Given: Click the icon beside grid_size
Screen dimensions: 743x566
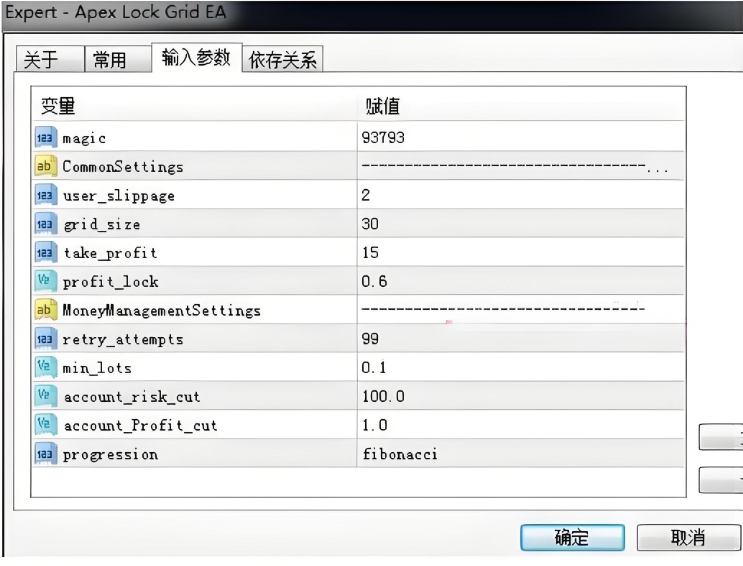Looking at the screenshot, I should pos(46,224).
